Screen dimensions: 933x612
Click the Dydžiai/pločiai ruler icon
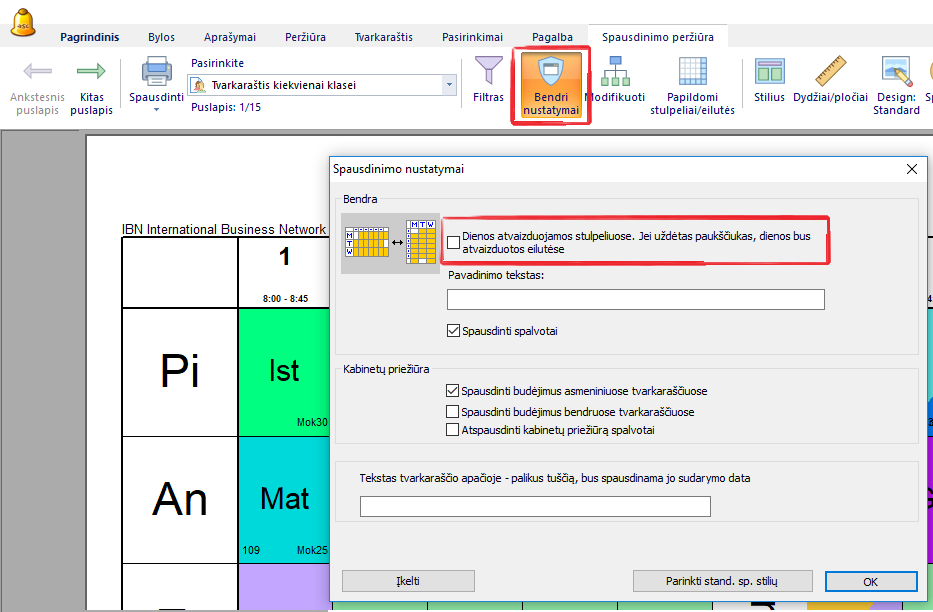point(830,72)
